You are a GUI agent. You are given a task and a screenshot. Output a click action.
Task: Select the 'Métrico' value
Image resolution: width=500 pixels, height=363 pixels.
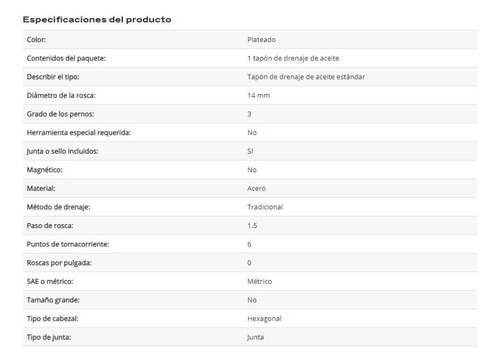259,281
